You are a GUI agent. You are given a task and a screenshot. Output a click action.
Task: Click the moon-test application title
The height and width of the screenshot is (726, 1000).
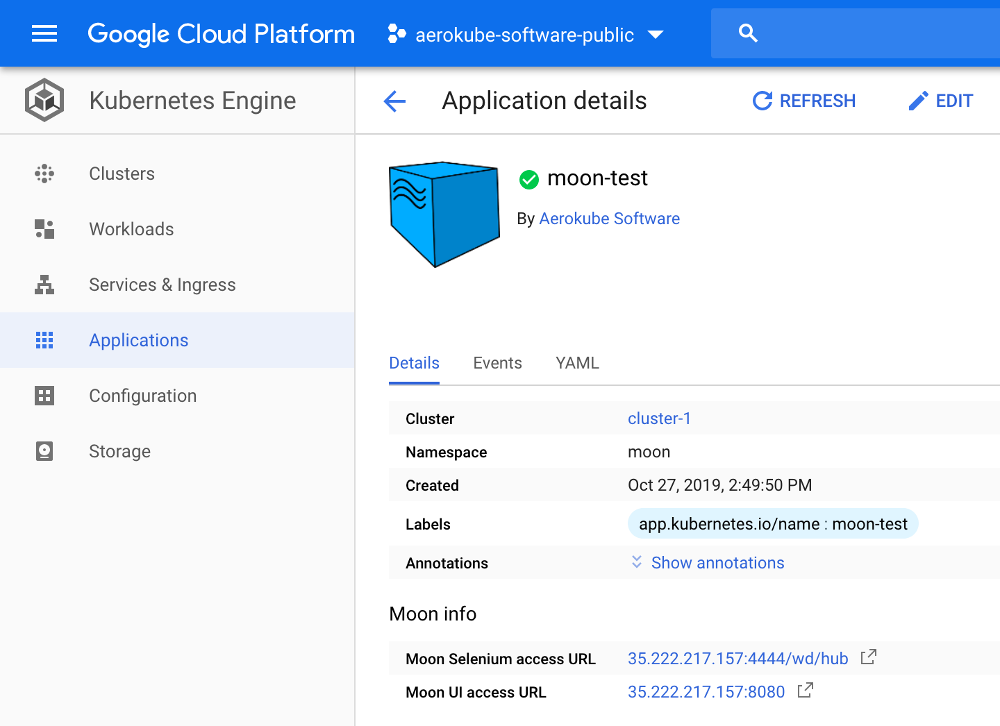(597, 178)
